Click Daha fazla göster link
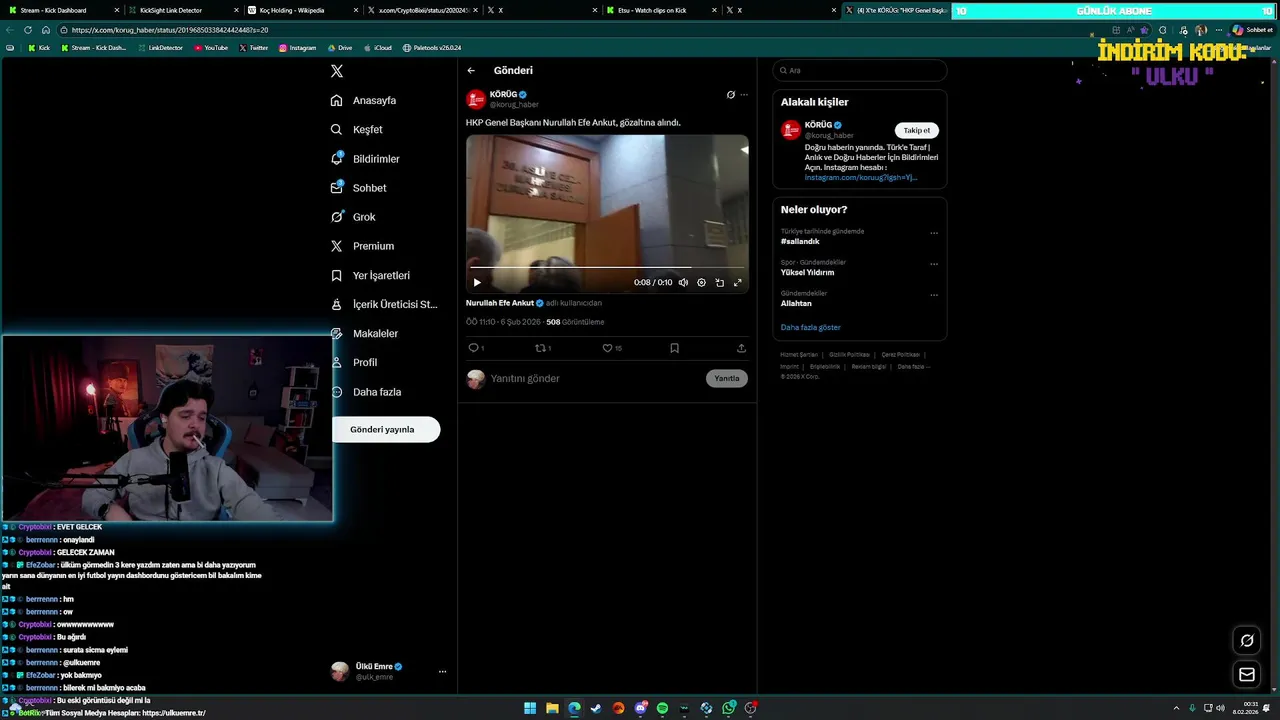 (x=811, y=328)
